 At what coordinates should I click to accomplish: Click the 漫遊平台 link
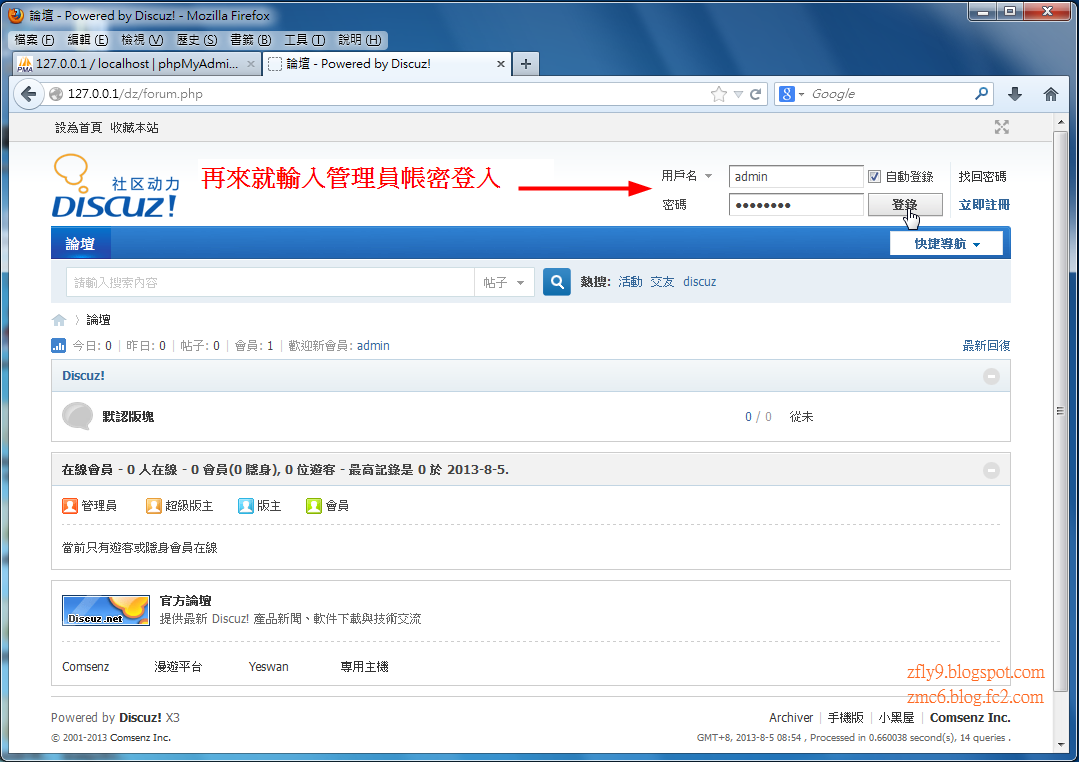coord(178,666)
